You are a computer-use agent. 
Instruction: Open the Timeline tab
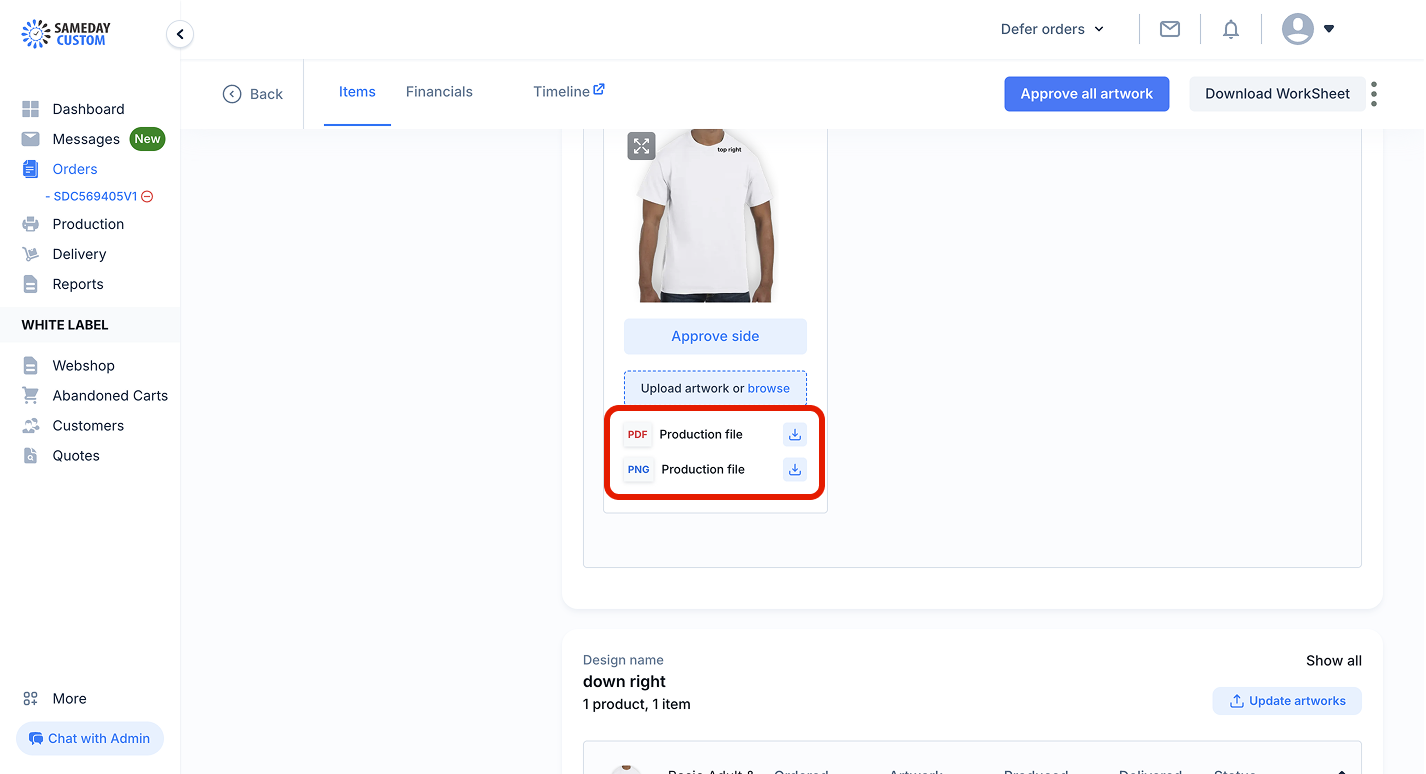(x=568, y=92)
